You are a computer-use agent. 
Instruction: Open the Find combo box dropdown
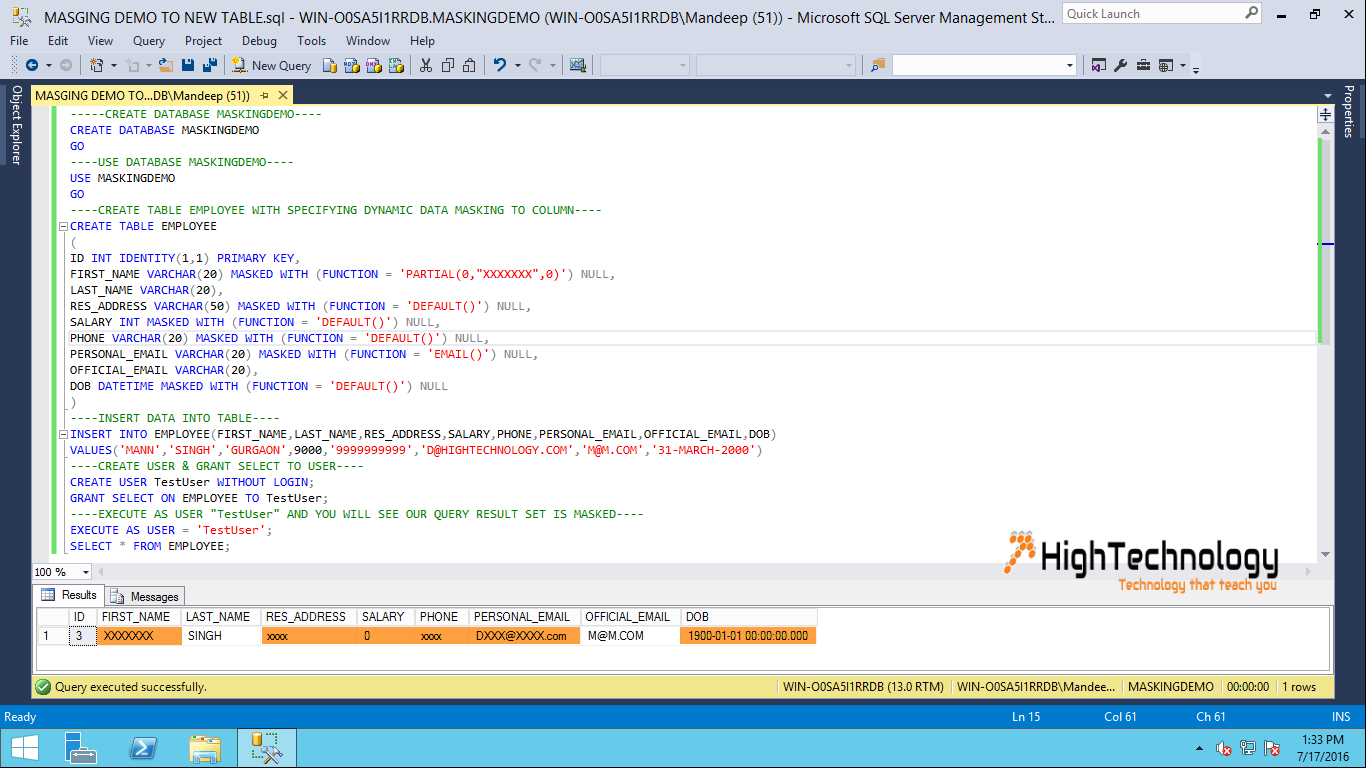click(1070, 65)
